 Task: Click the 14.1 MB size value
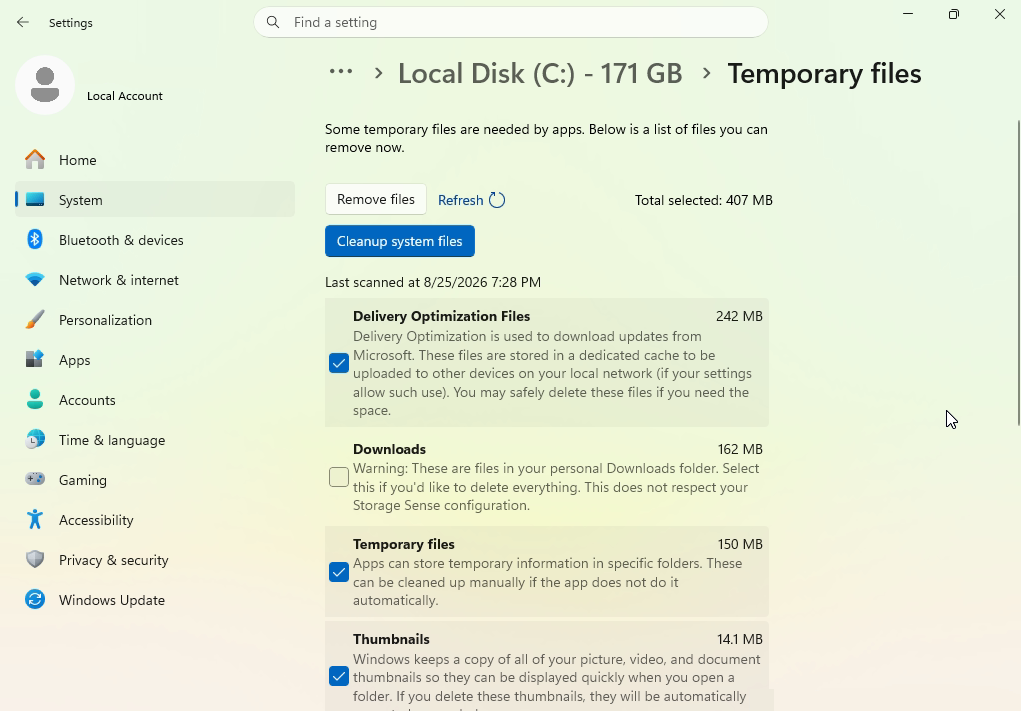tap(740, 639)
